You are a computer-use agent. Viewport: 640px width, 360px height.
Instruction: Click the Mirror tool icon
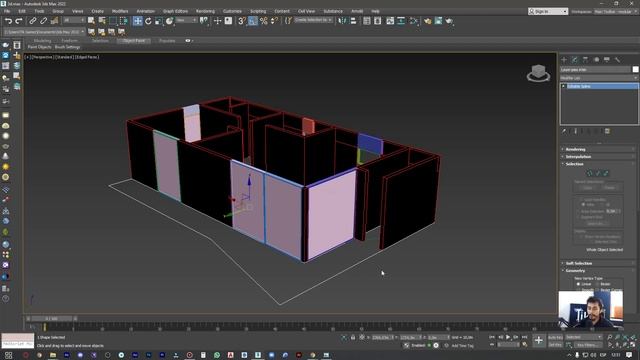[x=342, y=21]
